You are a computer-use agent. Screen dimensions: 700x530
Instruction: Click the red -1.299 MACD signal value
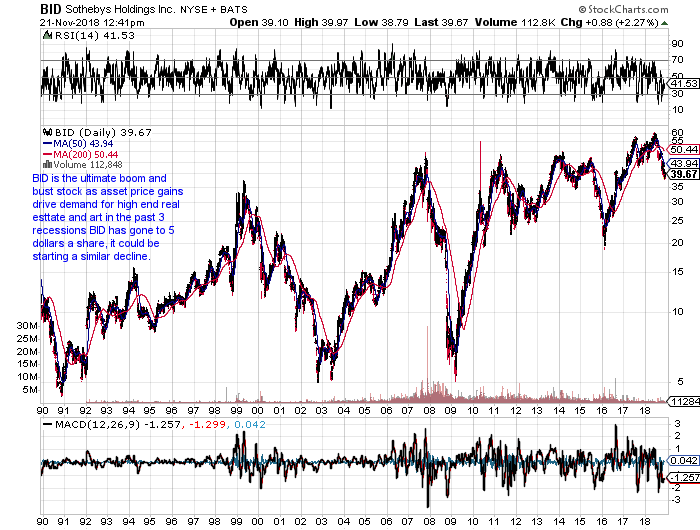[208, 425]
